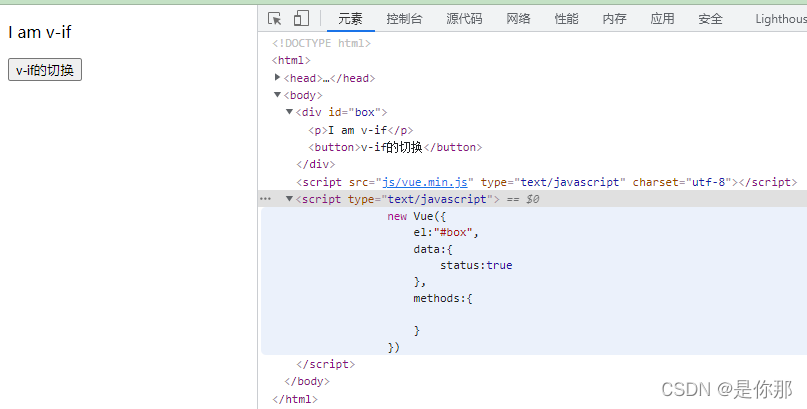
Task: Open the 安全 tab
Action: (x=710, y=19)
